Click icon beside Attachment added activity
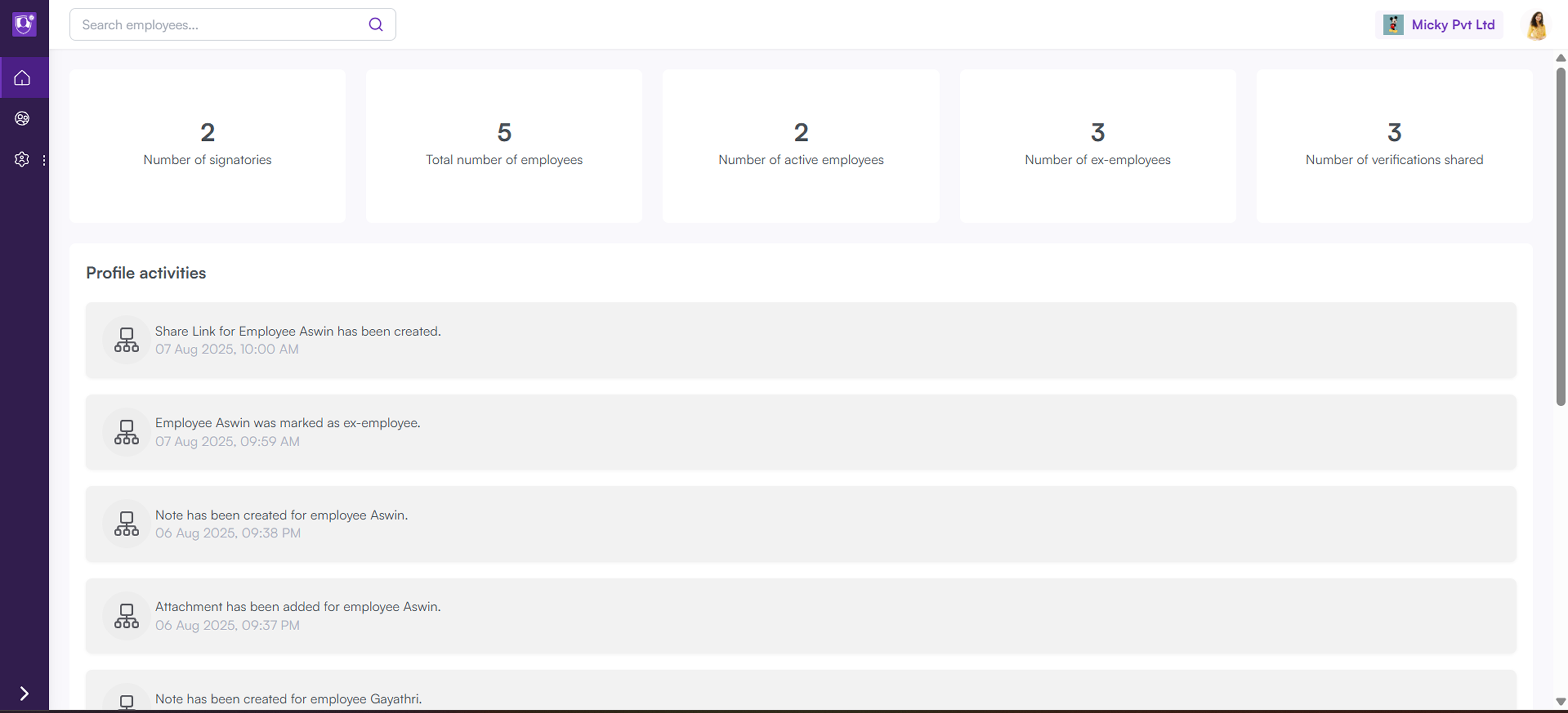The width and height of the screenshot is (1568, 713). (x=127, y=616)
